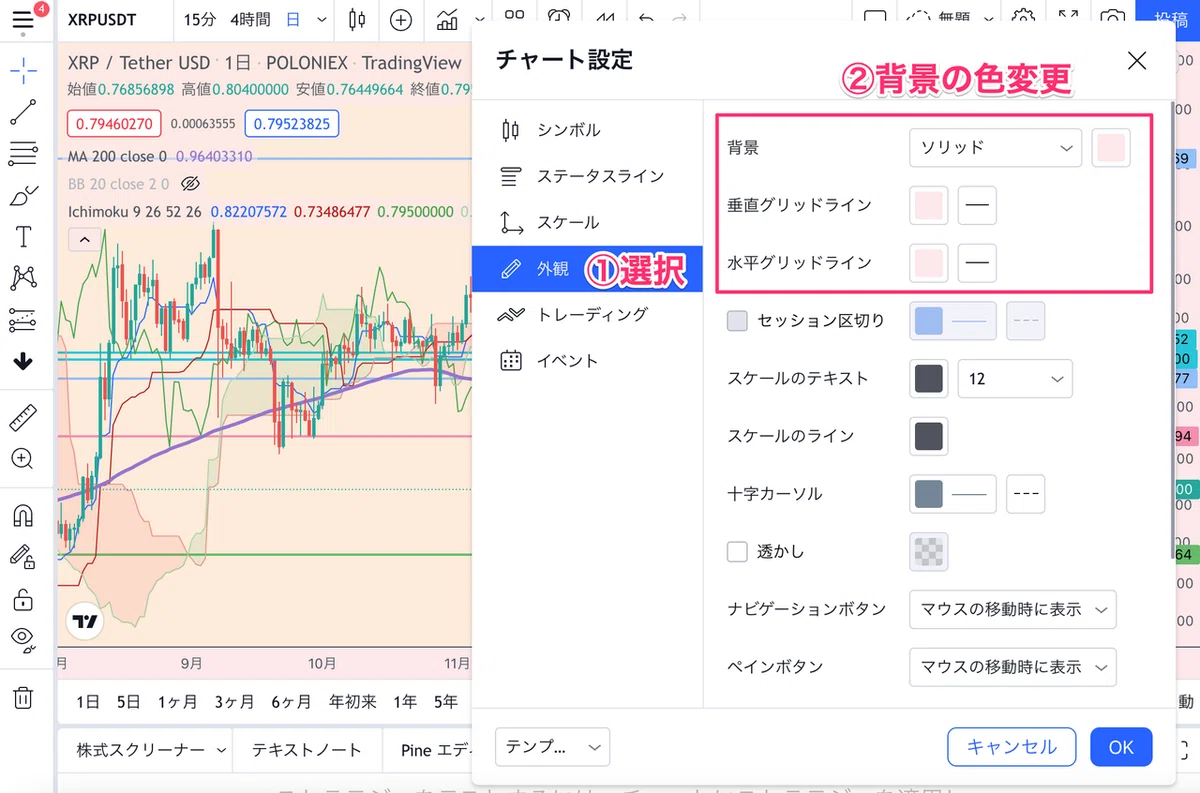Choose 垂直グリッドライン line style
Image resolution: width=1200 pixels, height=793 pixels.
[977, 206]
